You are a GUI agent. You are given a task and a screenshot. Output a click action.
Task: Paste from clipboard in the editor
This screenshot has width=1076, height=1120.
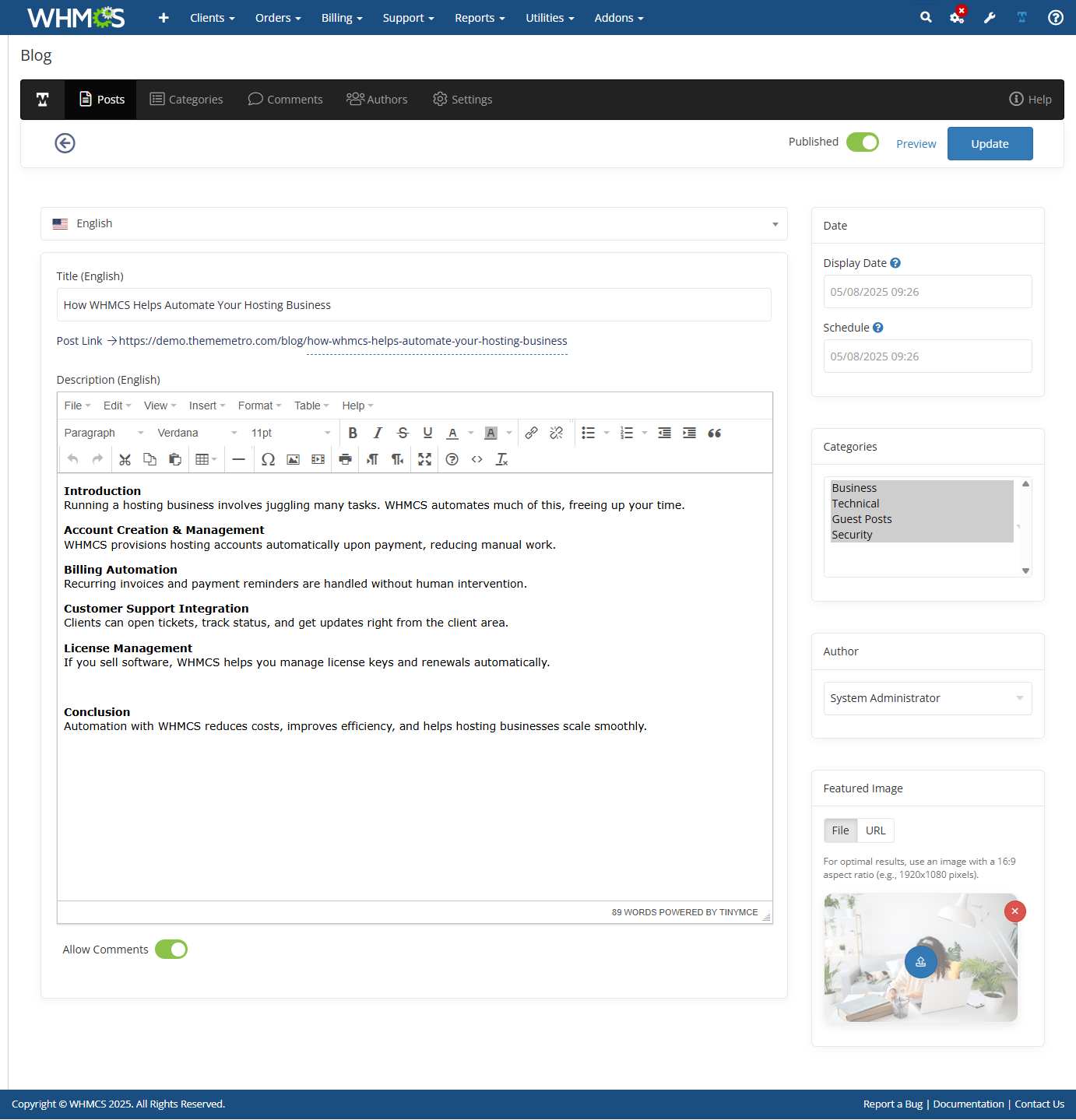[x=174, y=459]
